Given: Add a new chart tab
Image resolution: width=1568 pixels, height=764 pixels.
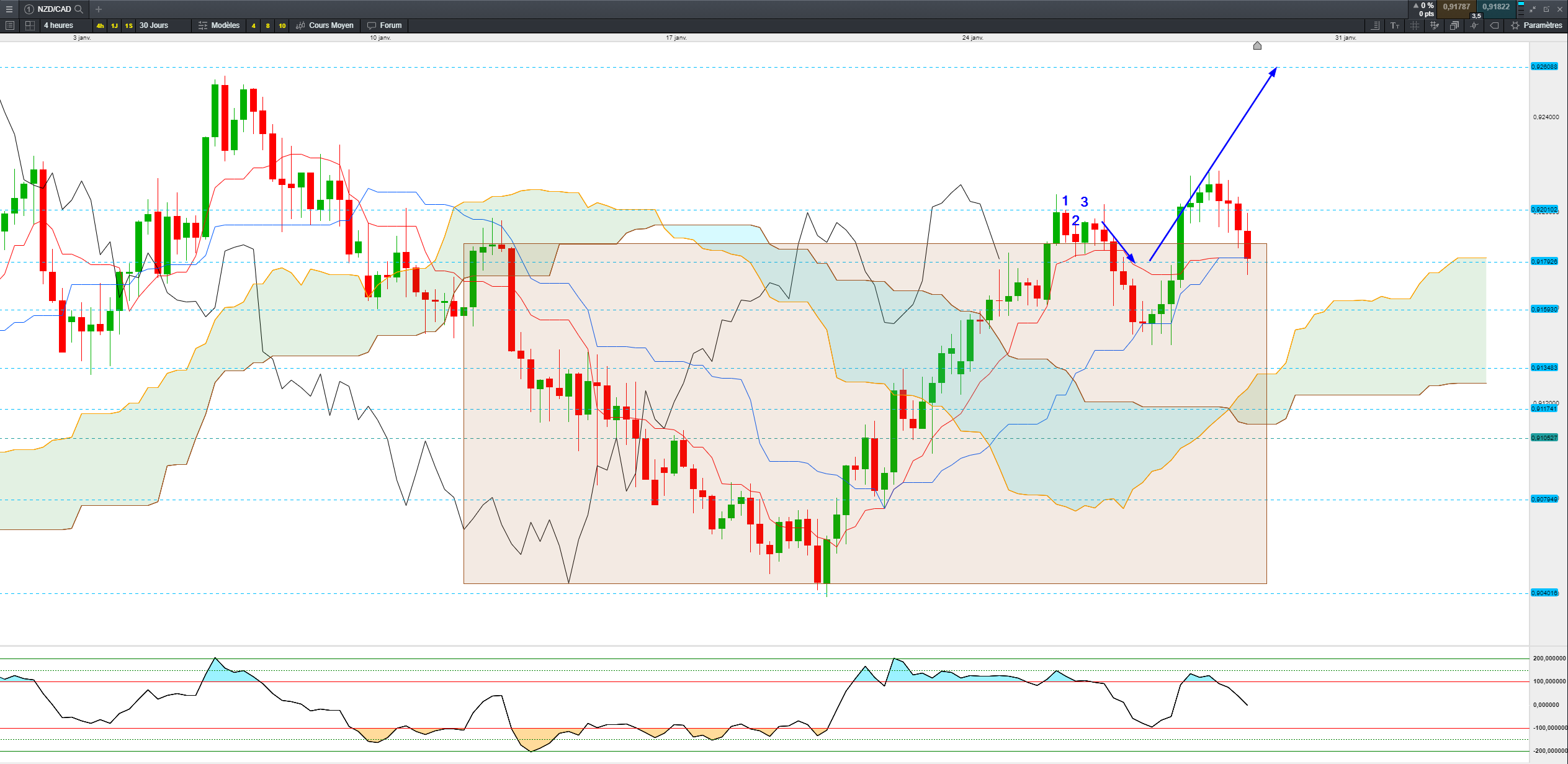Looking at the screenshot, I should pyautogui.click(x=99, y=9).
